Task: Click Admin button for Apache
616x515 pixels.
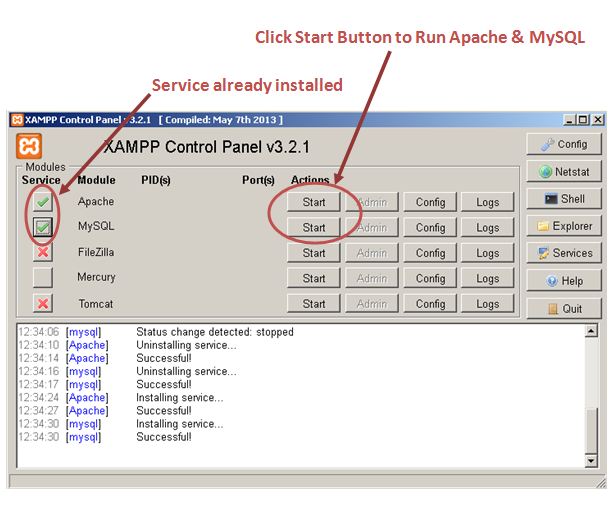Action: pos(372,202)
